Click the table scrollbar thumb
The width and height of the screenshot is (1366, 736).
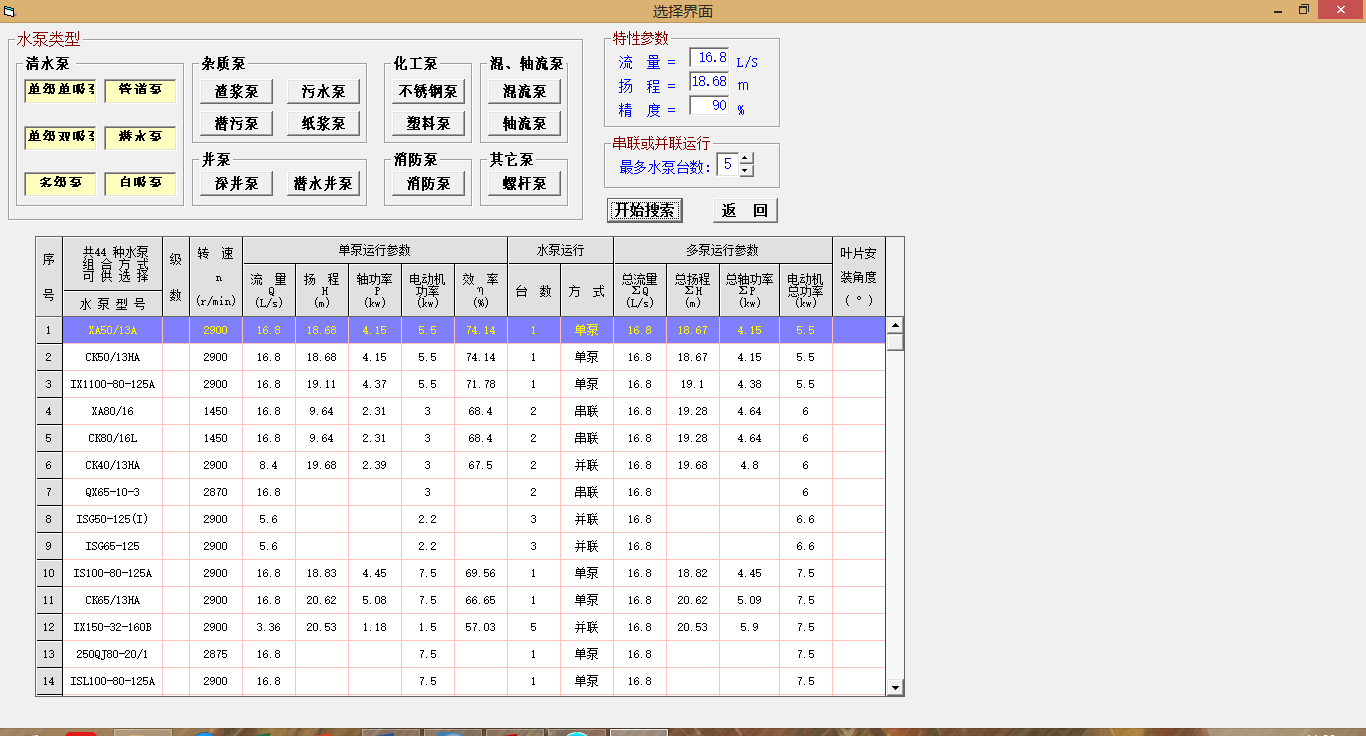895,342
